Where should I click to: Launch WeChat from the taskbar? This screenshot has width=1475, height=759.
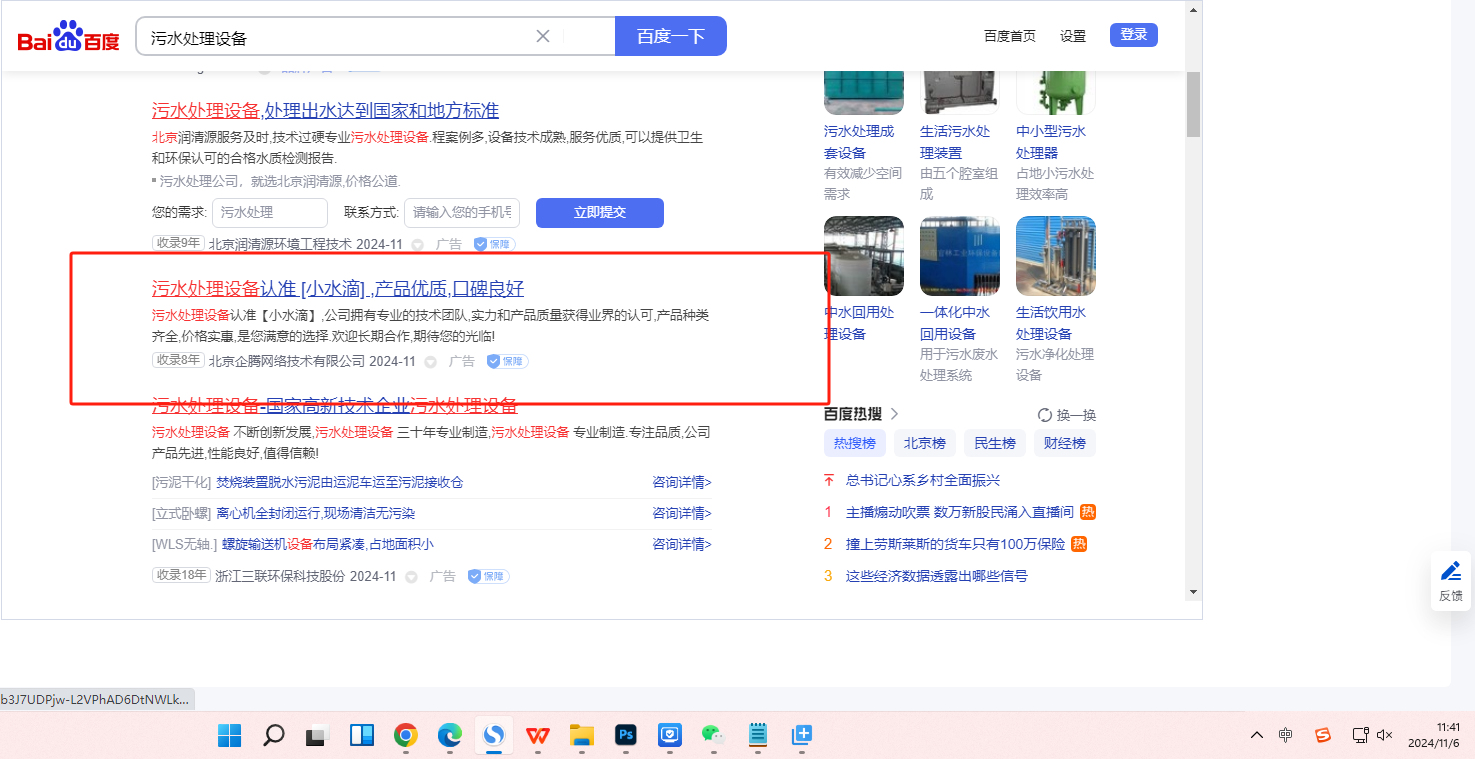tap(712, 735)
